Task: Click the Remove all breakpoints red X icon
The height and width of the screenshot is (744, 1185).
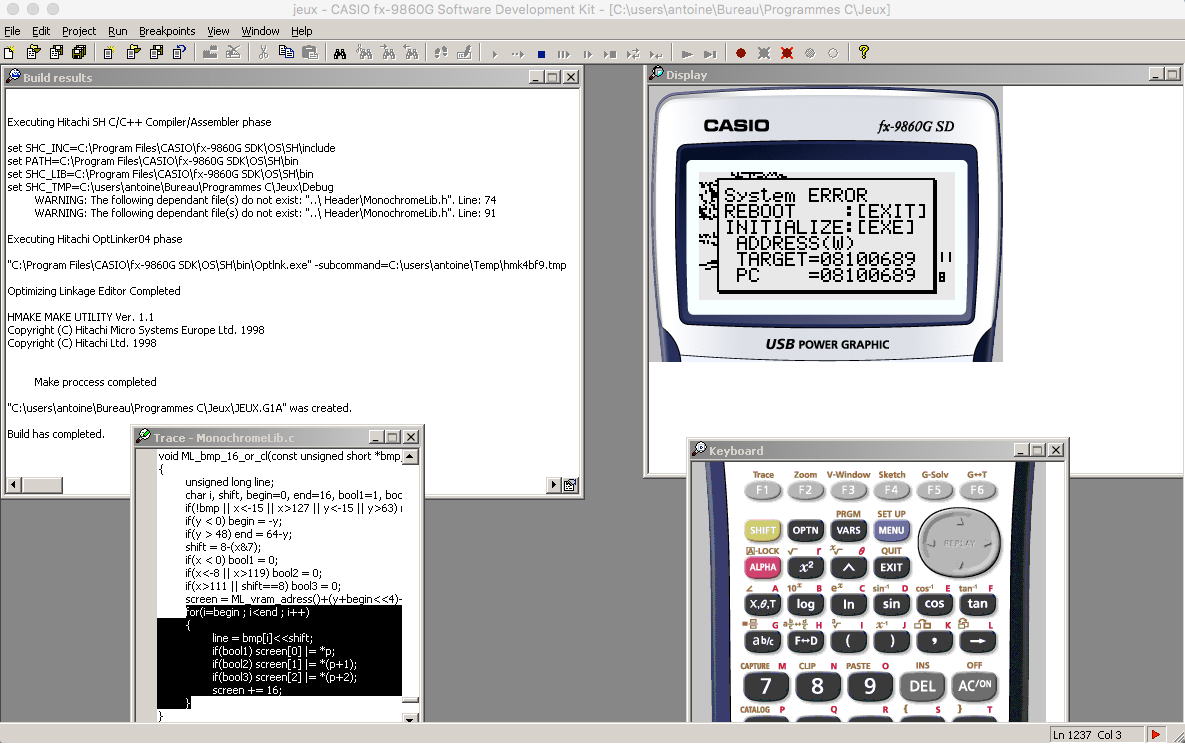Action: click(x=787, y=53)
